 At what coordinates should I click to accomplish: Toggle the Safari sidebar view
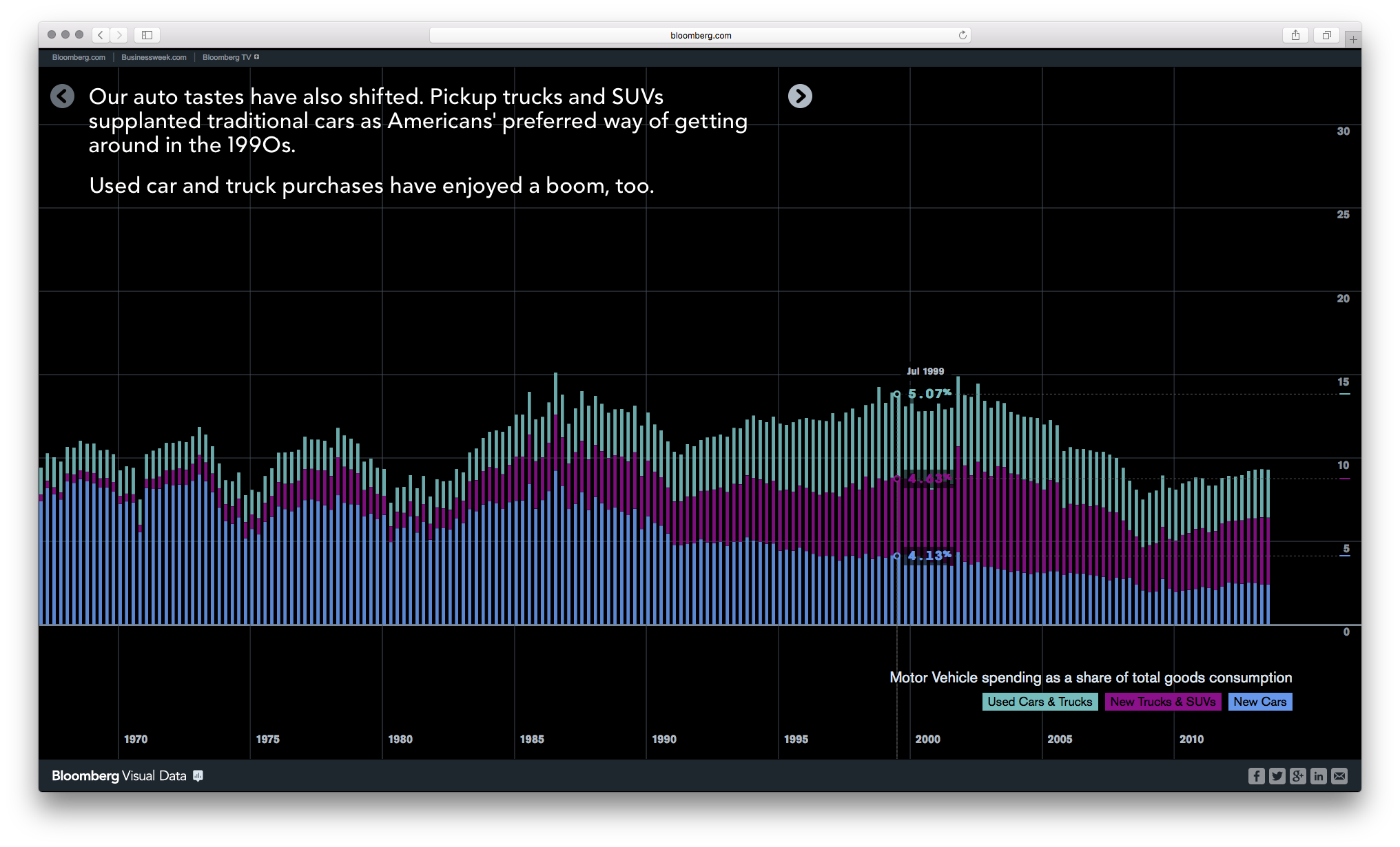coord(147,35)
